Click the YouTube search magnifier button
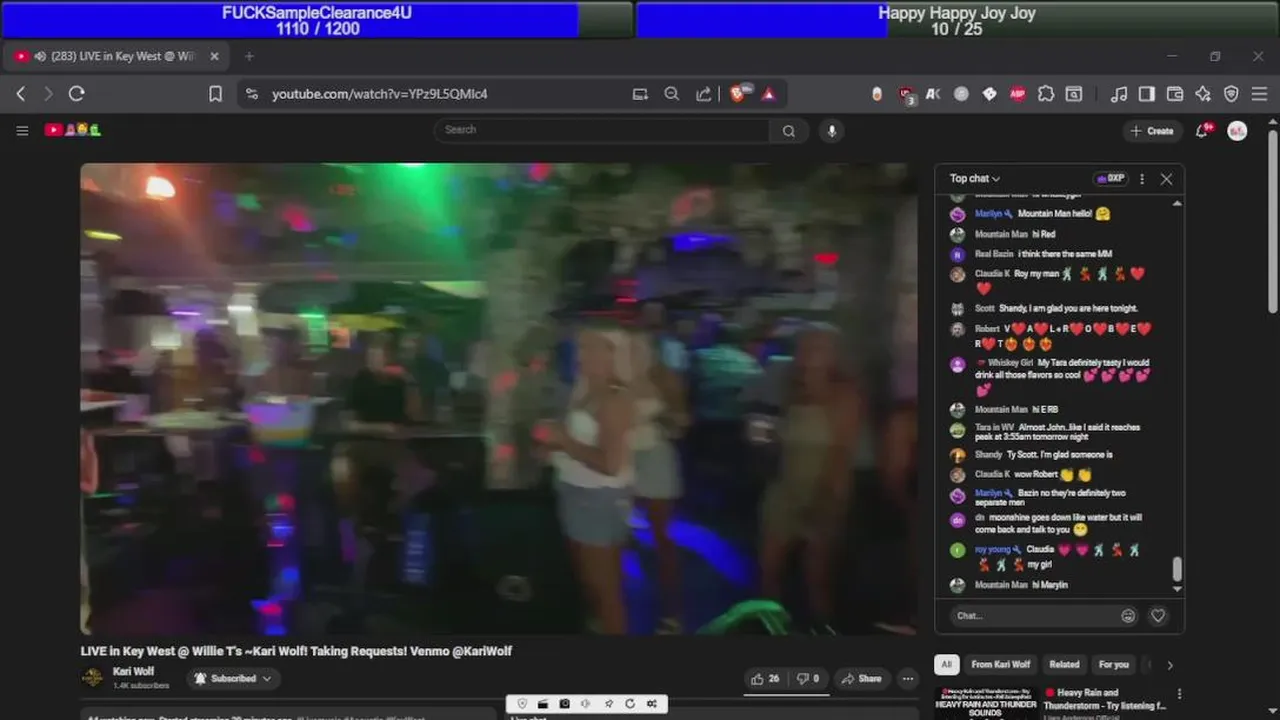The width and height of the screenshot is (1280, 720). pos(789,130)
